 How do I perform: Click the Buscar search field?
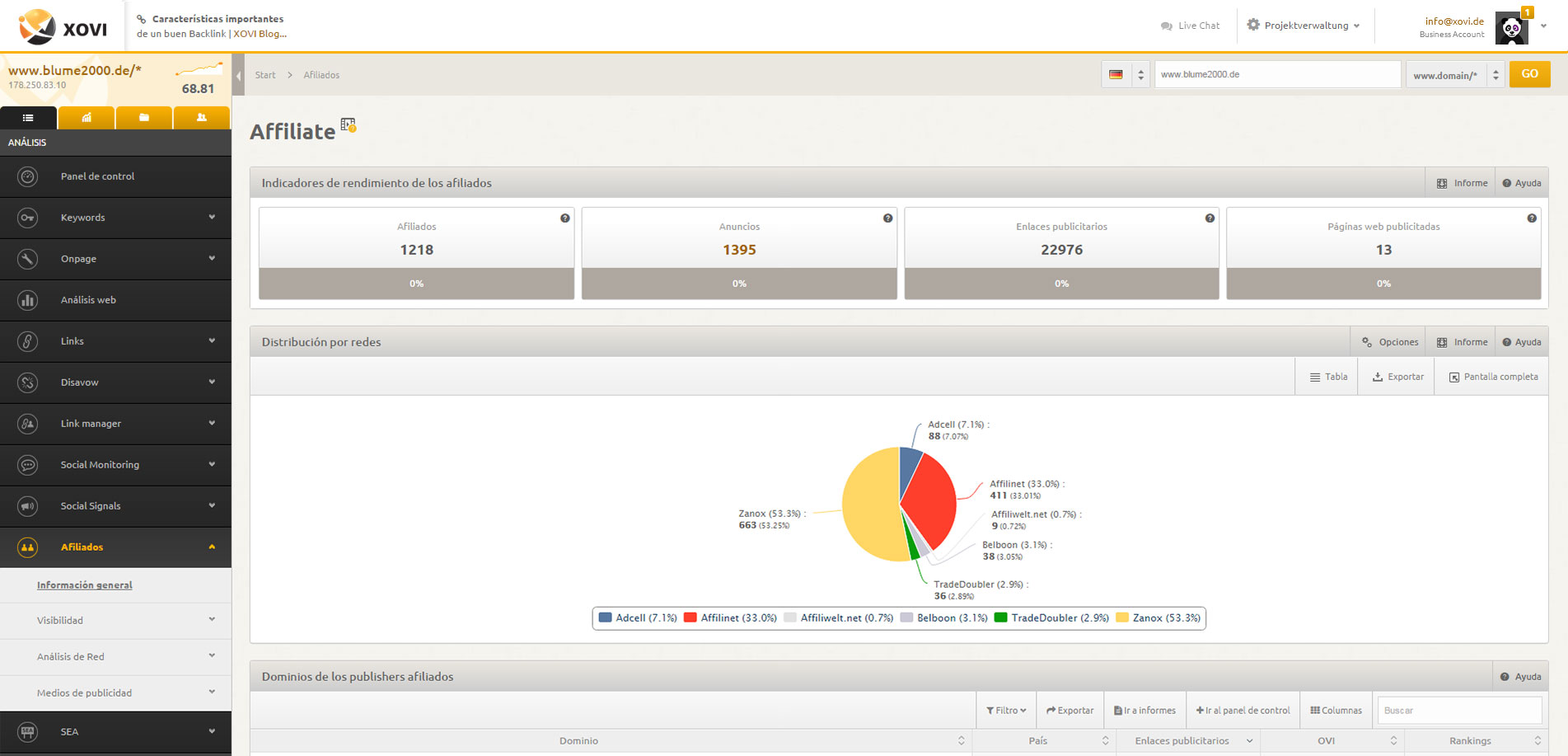tap(1459, 711)
